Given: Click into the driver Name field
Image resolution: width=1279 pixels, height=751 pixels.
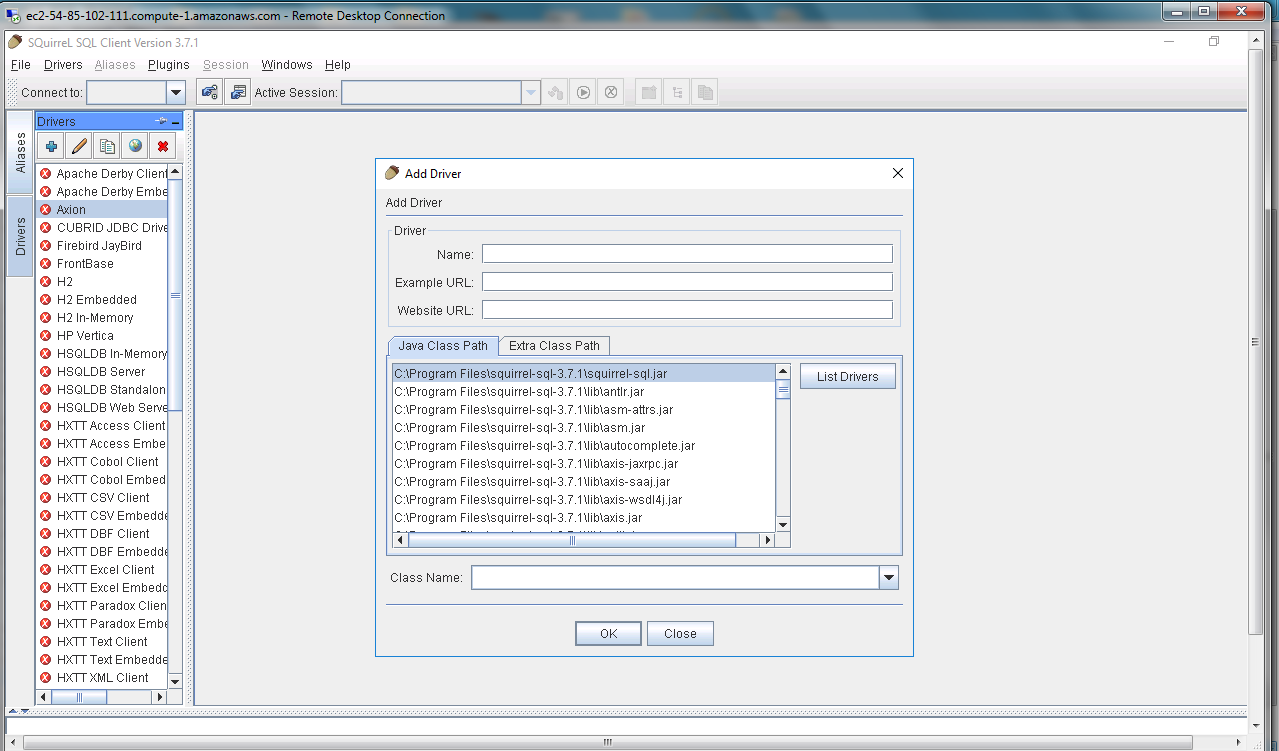Looking at the screenshot, I should 687,254.
